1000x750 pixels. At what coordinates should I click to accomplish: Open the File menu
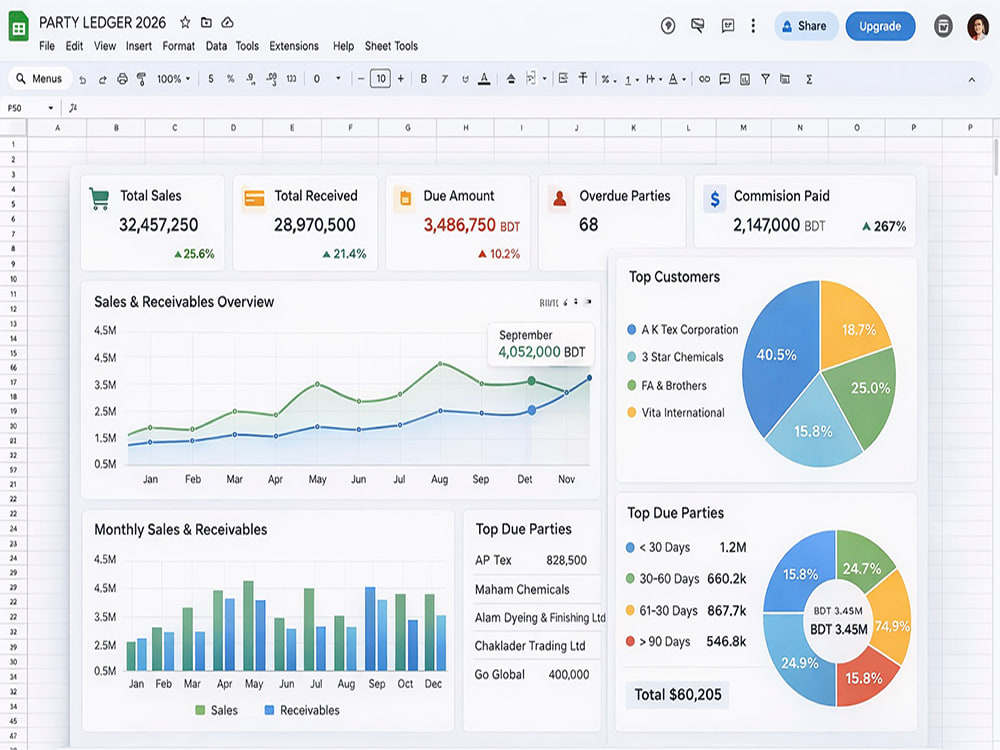[x=47, y=46]
